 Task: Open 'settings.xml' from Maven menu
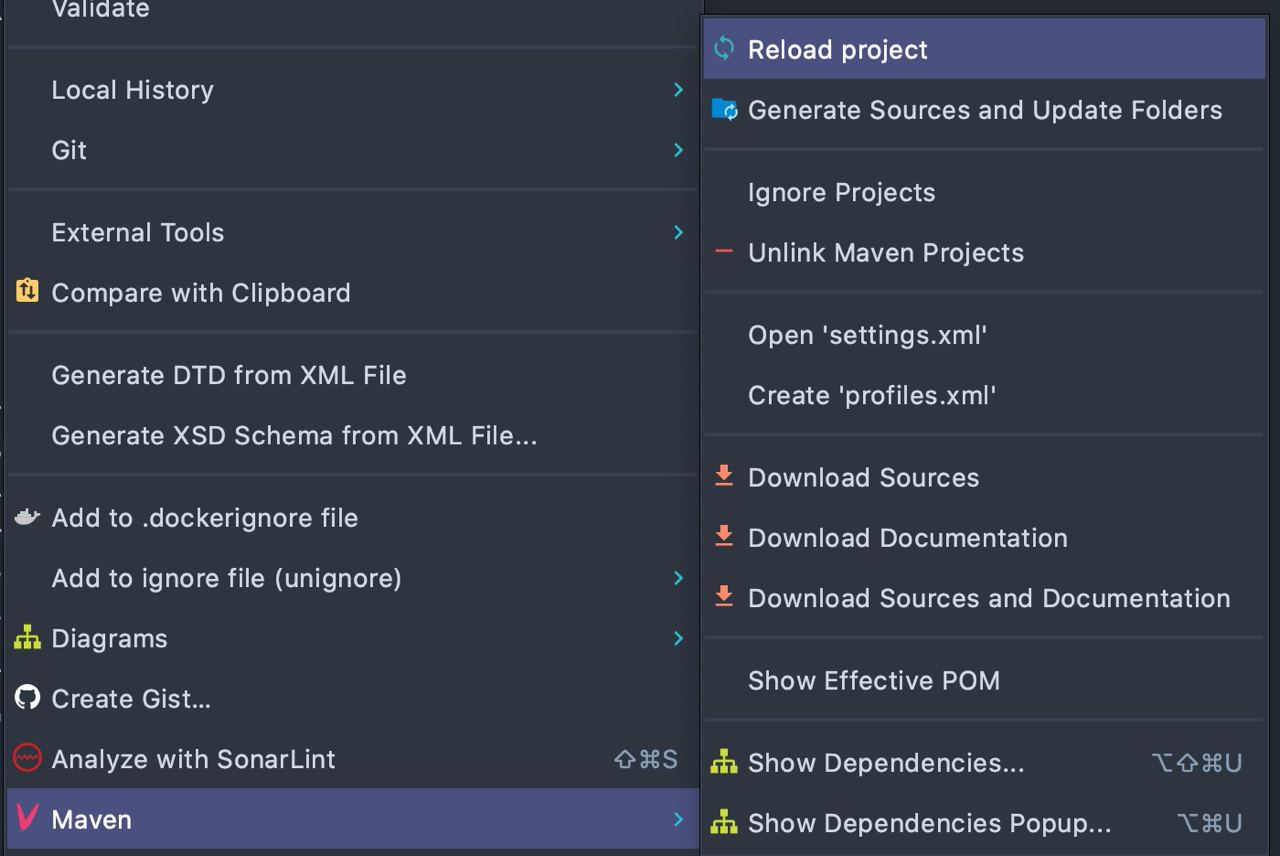(x=984, y=335)
